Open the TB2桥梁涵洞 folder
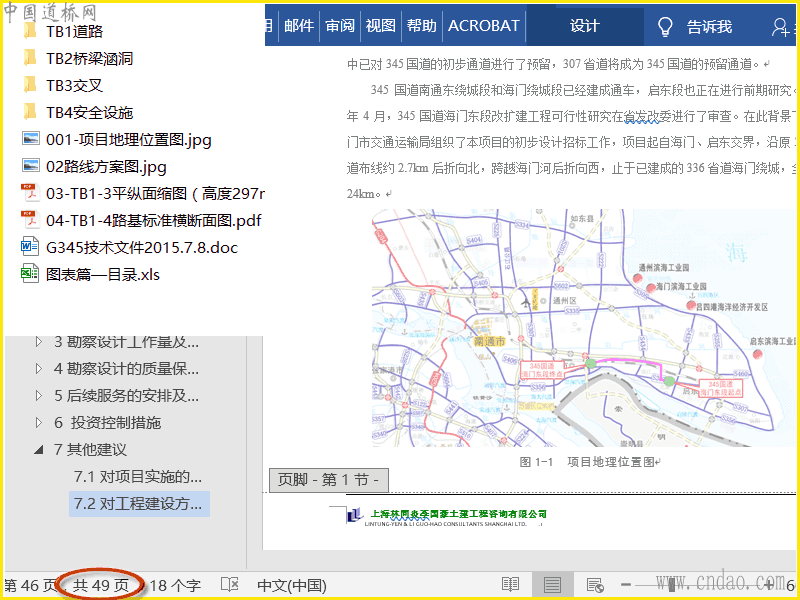Screen dimensions: 800x600 click(x=89, y=58)
